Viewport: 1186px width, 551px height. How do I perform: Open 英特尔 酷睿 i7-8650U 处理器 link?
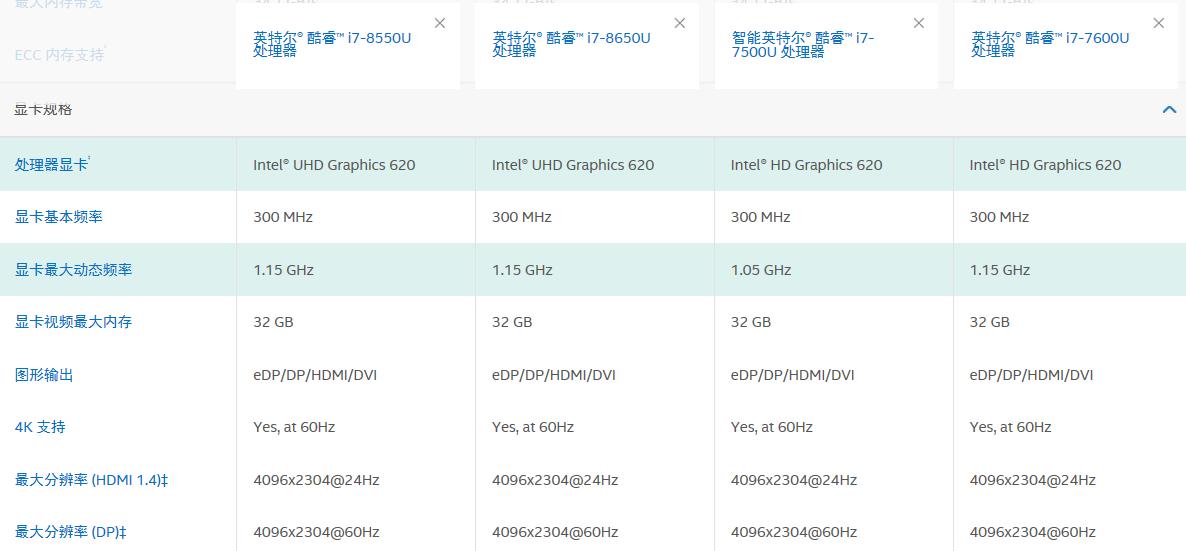click(571, 45)
